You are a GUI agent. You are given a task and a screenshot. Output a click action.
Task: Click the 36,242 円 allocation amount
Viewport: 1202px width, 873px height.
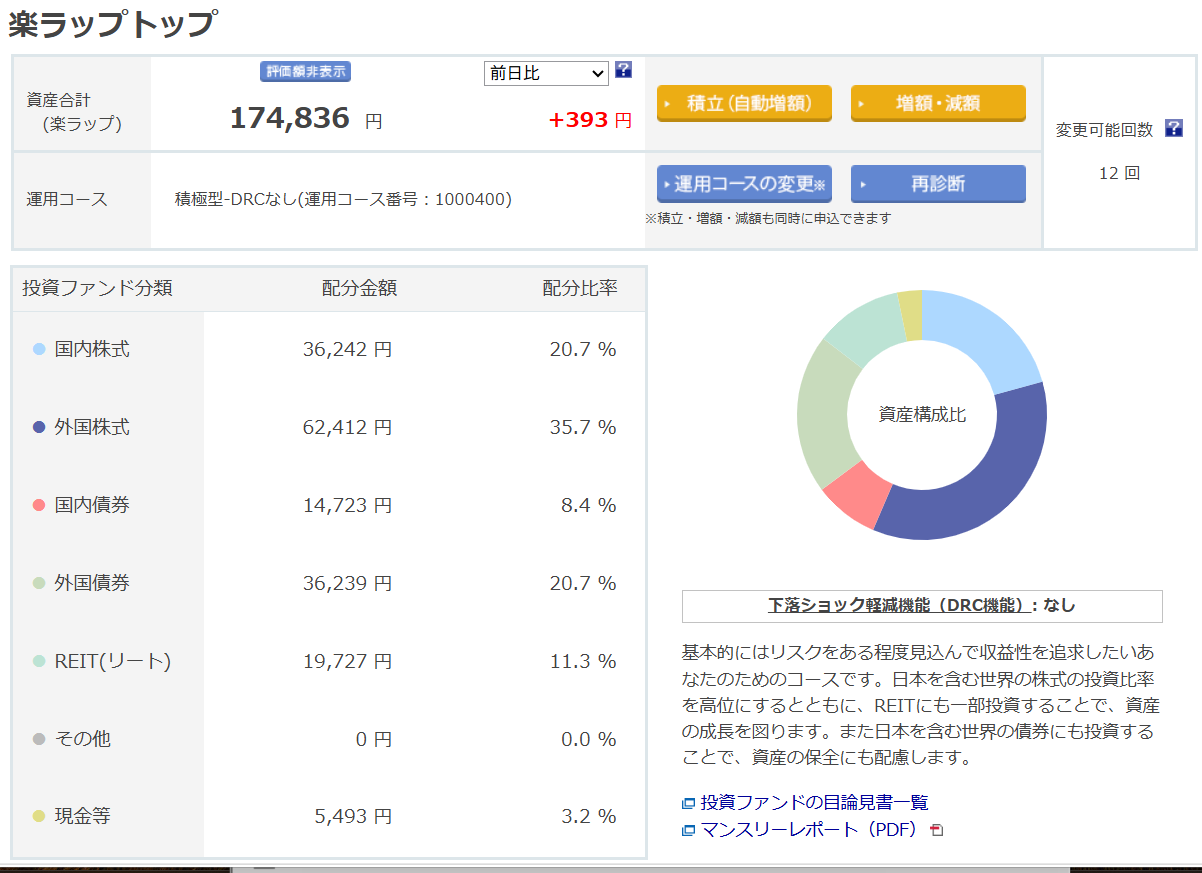click(348, 349)
